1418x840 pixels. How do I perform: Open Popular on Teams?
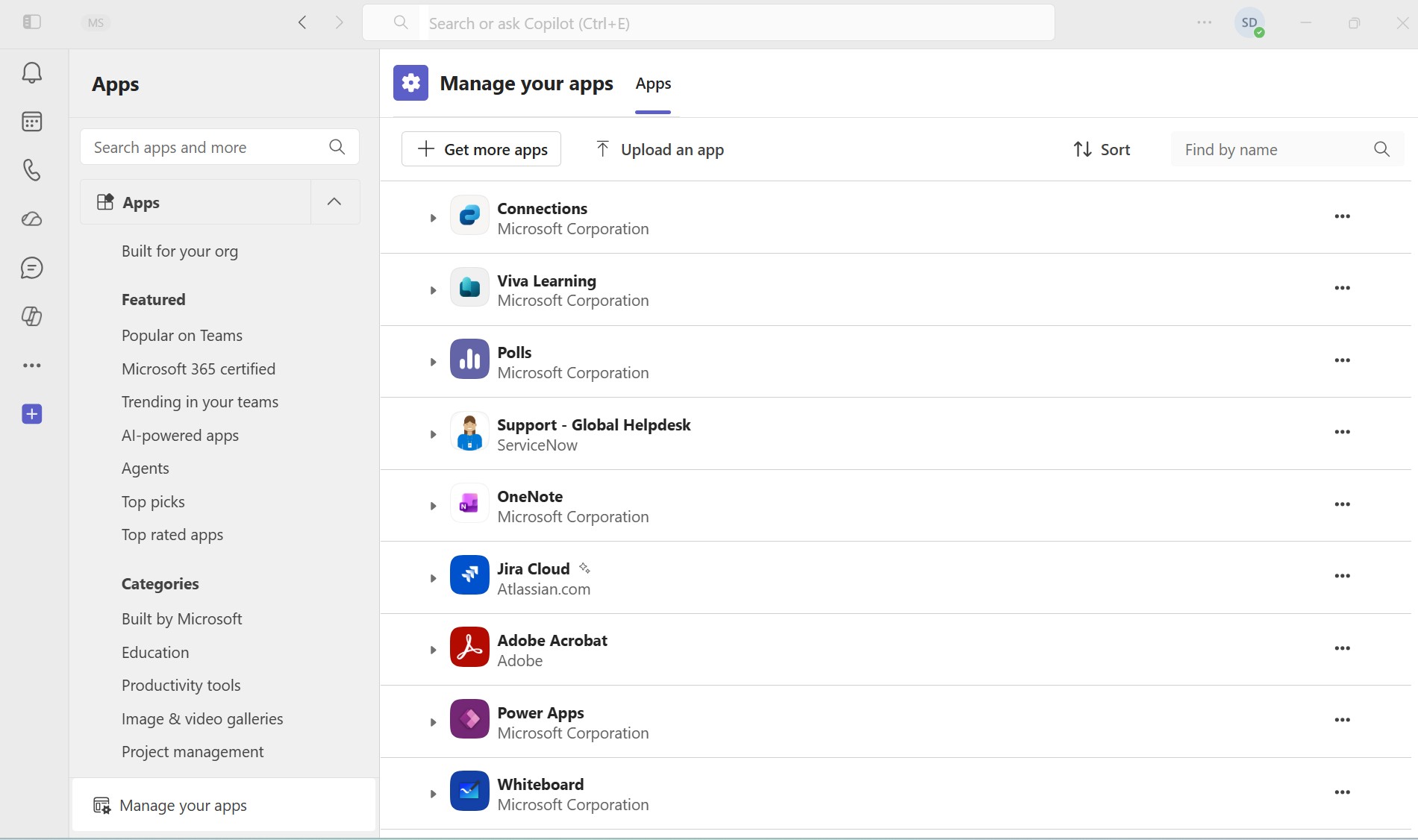182,336
